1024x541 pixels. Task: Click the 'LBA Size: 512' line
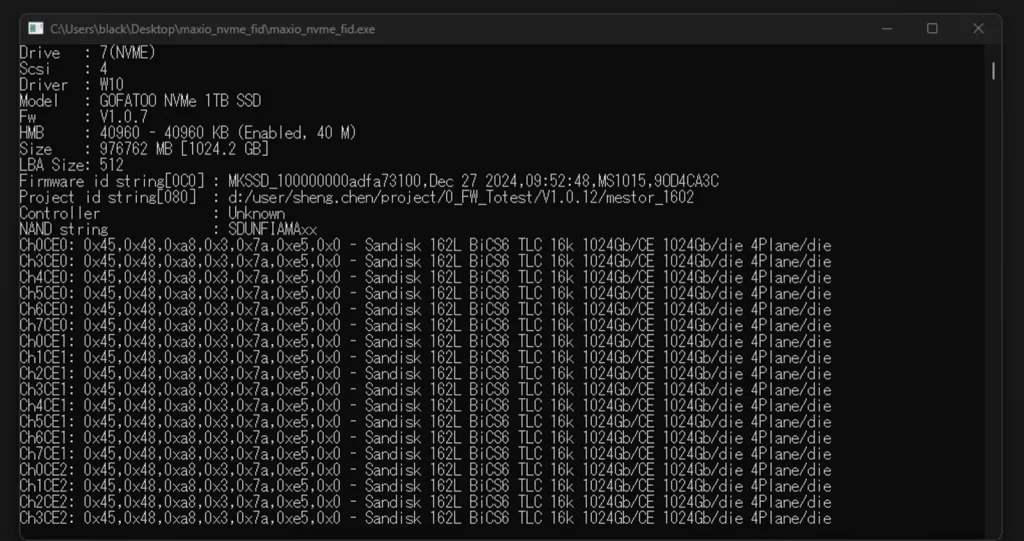71,165
